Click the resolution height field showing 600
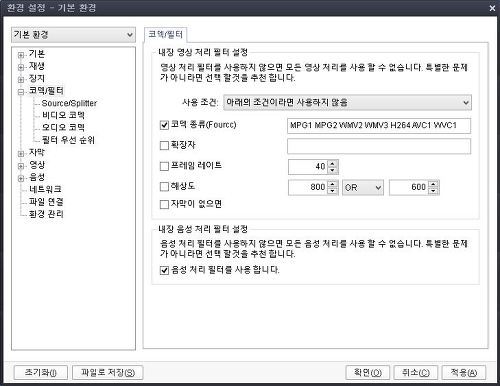 pos(409,187)
